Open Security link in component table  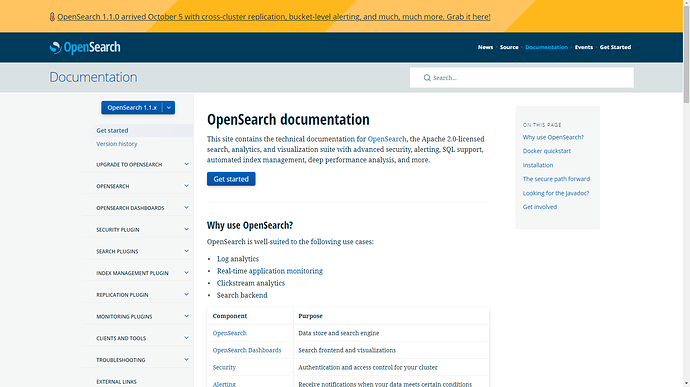tap(224, 367)
